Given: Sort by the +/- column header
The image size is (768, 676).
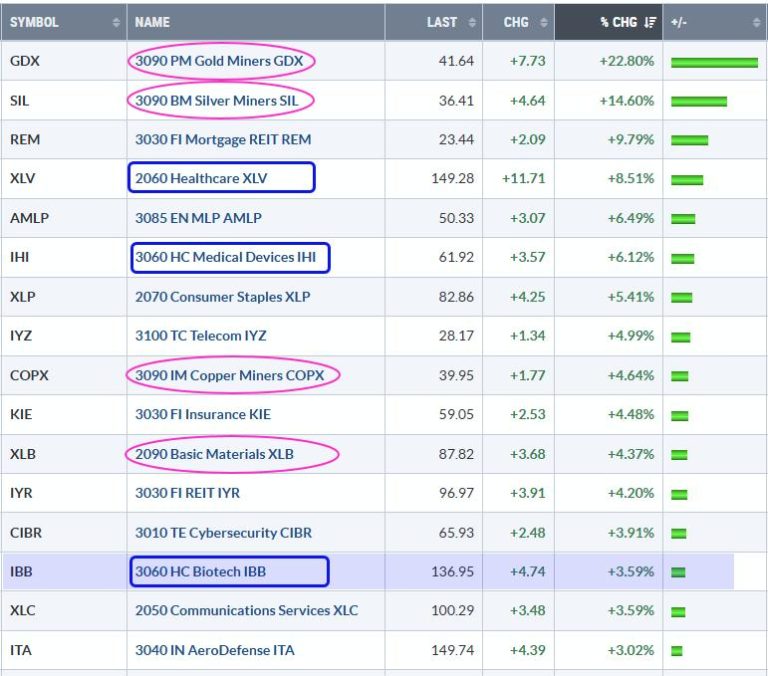Looking at the screenshot, I should point(679,22).
